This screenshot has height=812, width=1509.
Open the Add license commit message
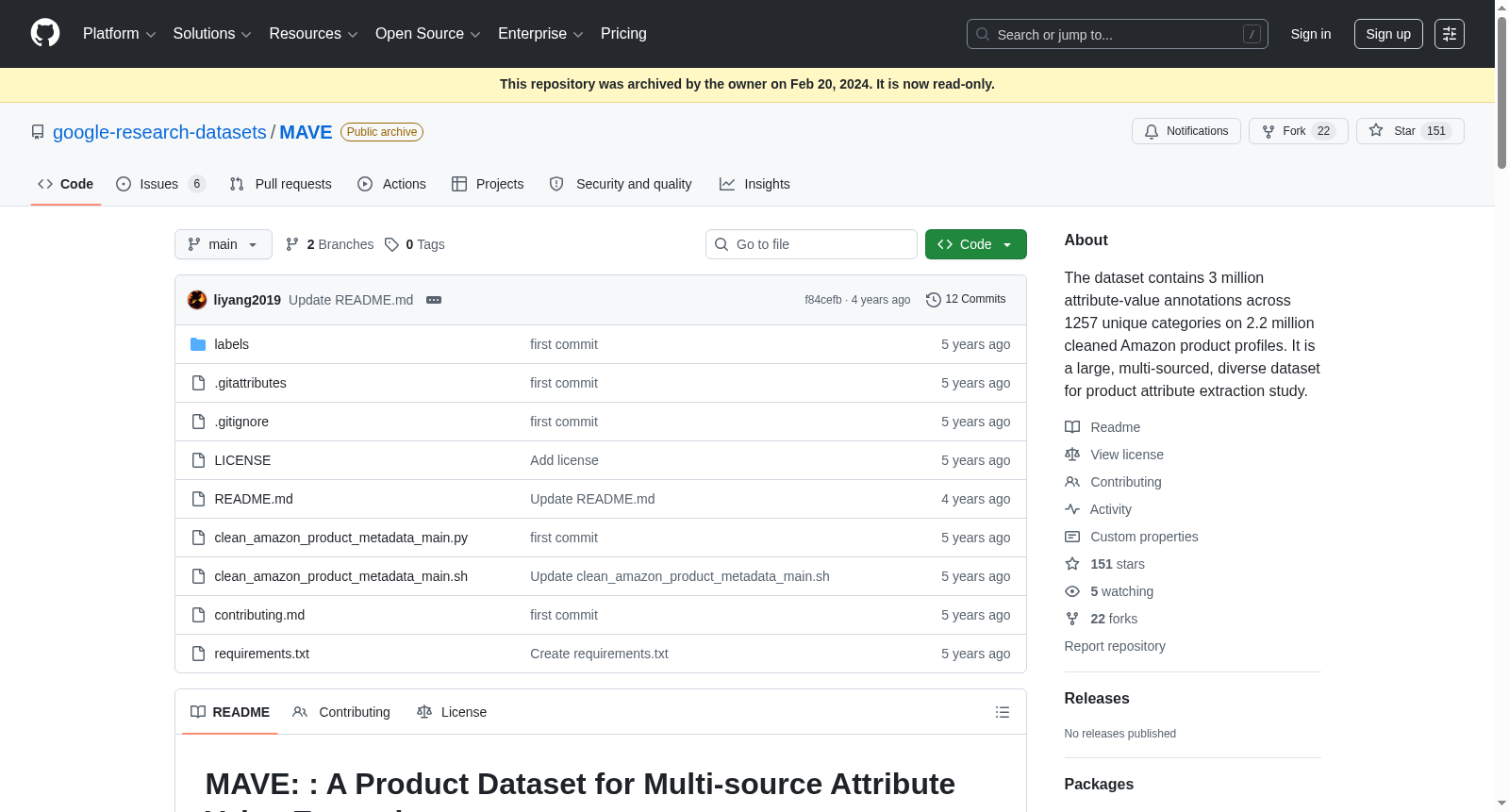click(564, 460)
